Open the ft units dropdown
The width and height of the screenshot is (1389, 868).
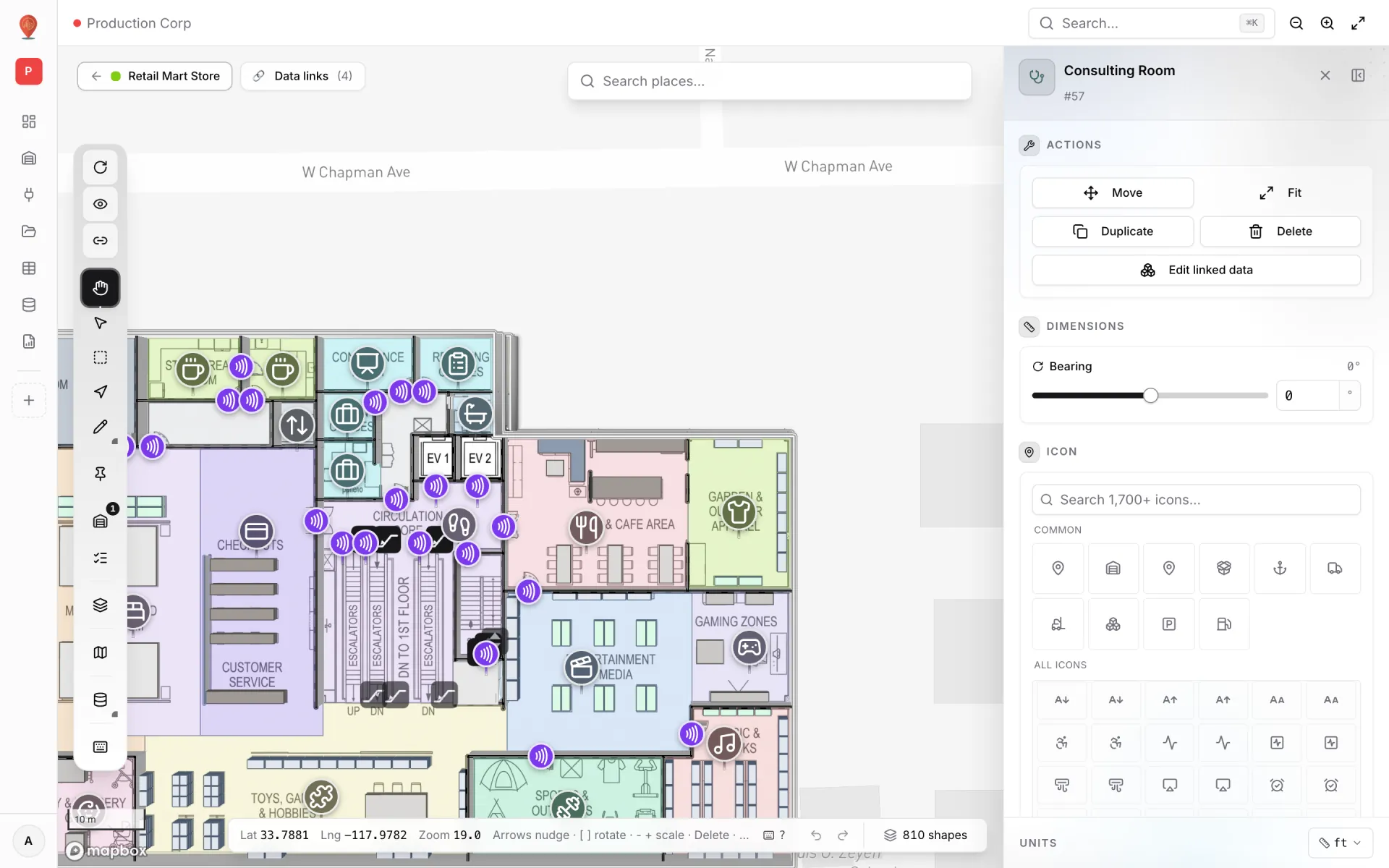1340,843
